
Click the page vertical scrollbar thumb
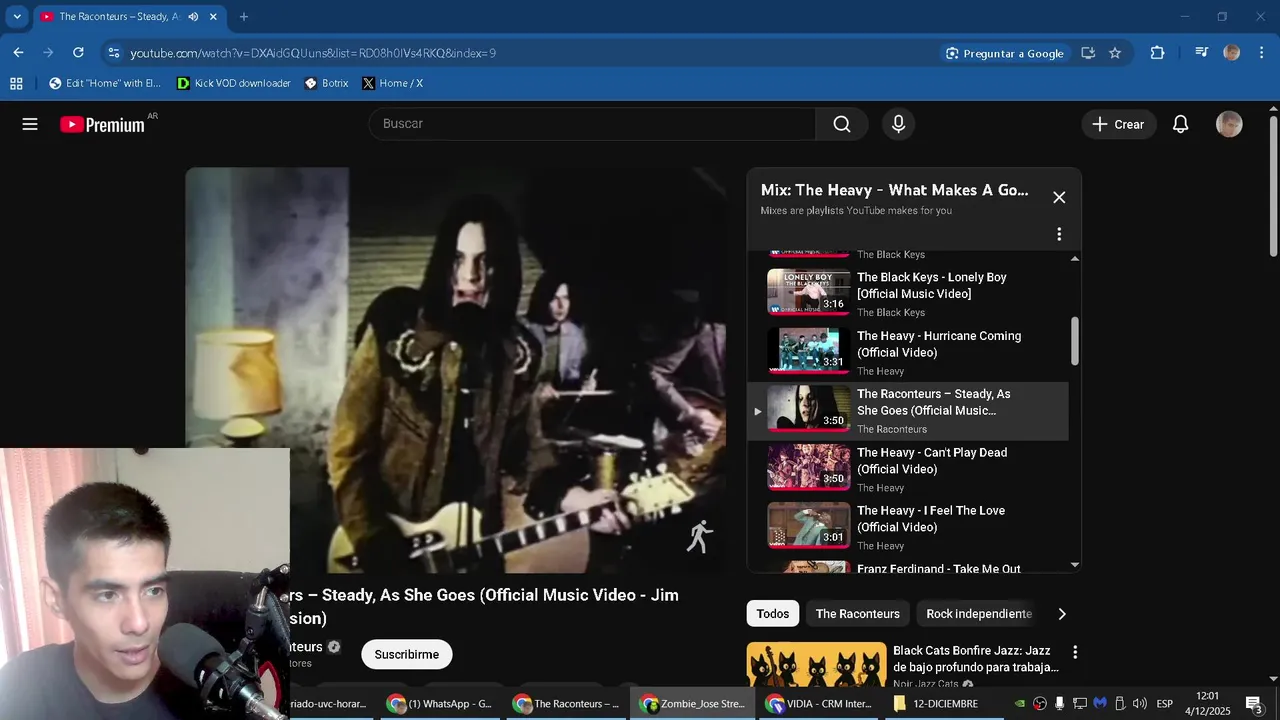pyautogui.click(x=1273, y=186)
